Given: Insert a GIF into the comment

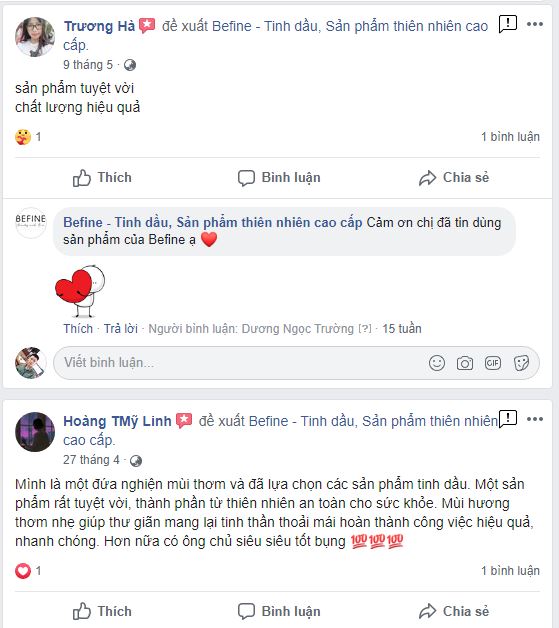Looking at the screenshot, I should 493,363.
